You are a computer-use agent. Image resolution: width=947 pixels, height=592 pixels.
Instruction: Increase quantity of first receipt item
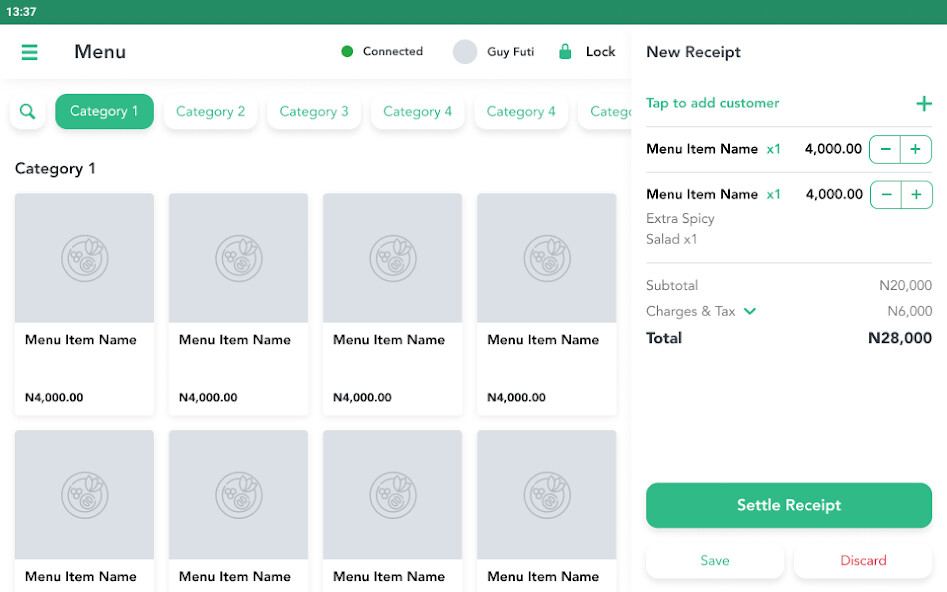click(916, 150)
